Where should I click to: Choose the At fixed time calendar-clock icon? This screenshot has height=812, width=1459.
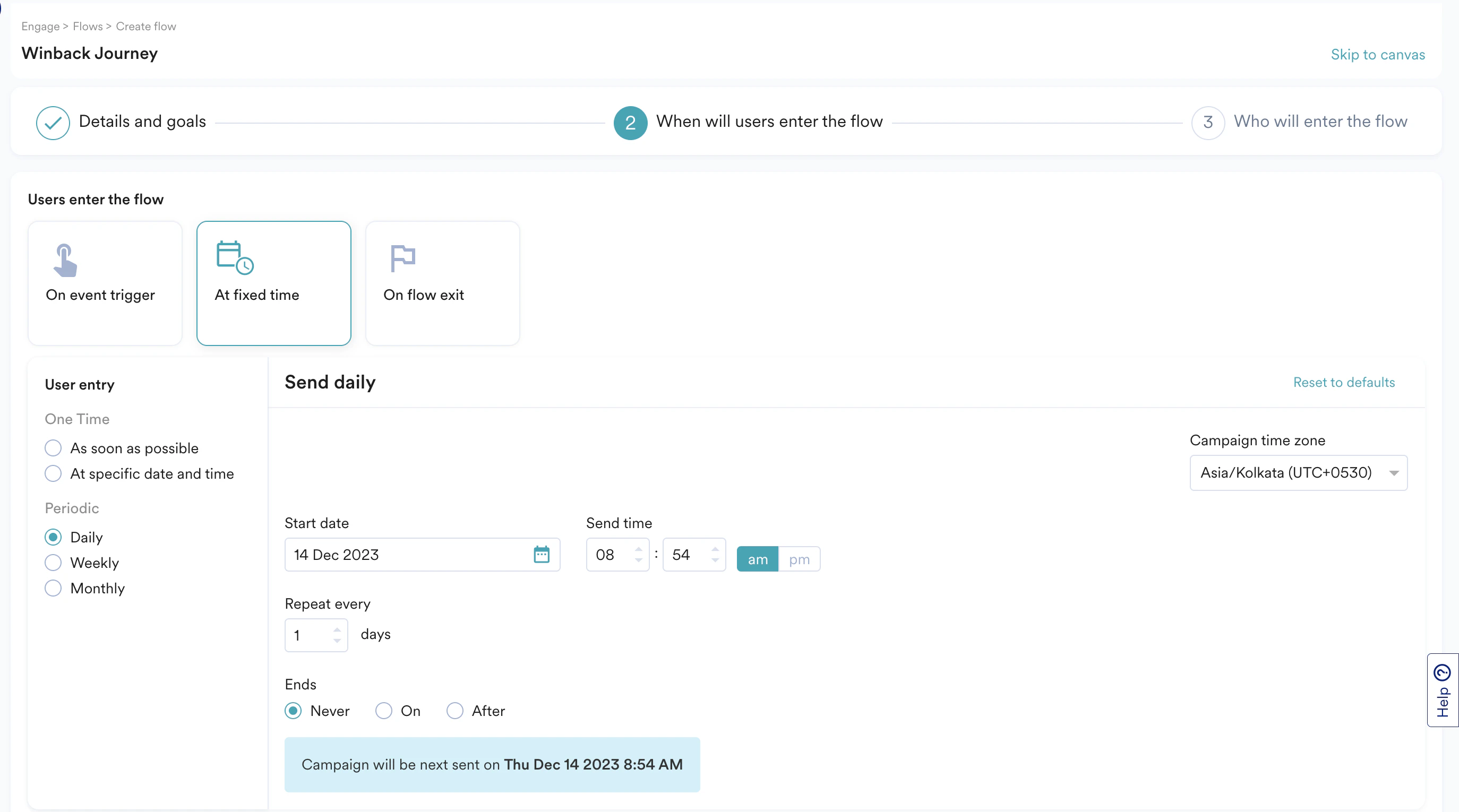(235, 257)
